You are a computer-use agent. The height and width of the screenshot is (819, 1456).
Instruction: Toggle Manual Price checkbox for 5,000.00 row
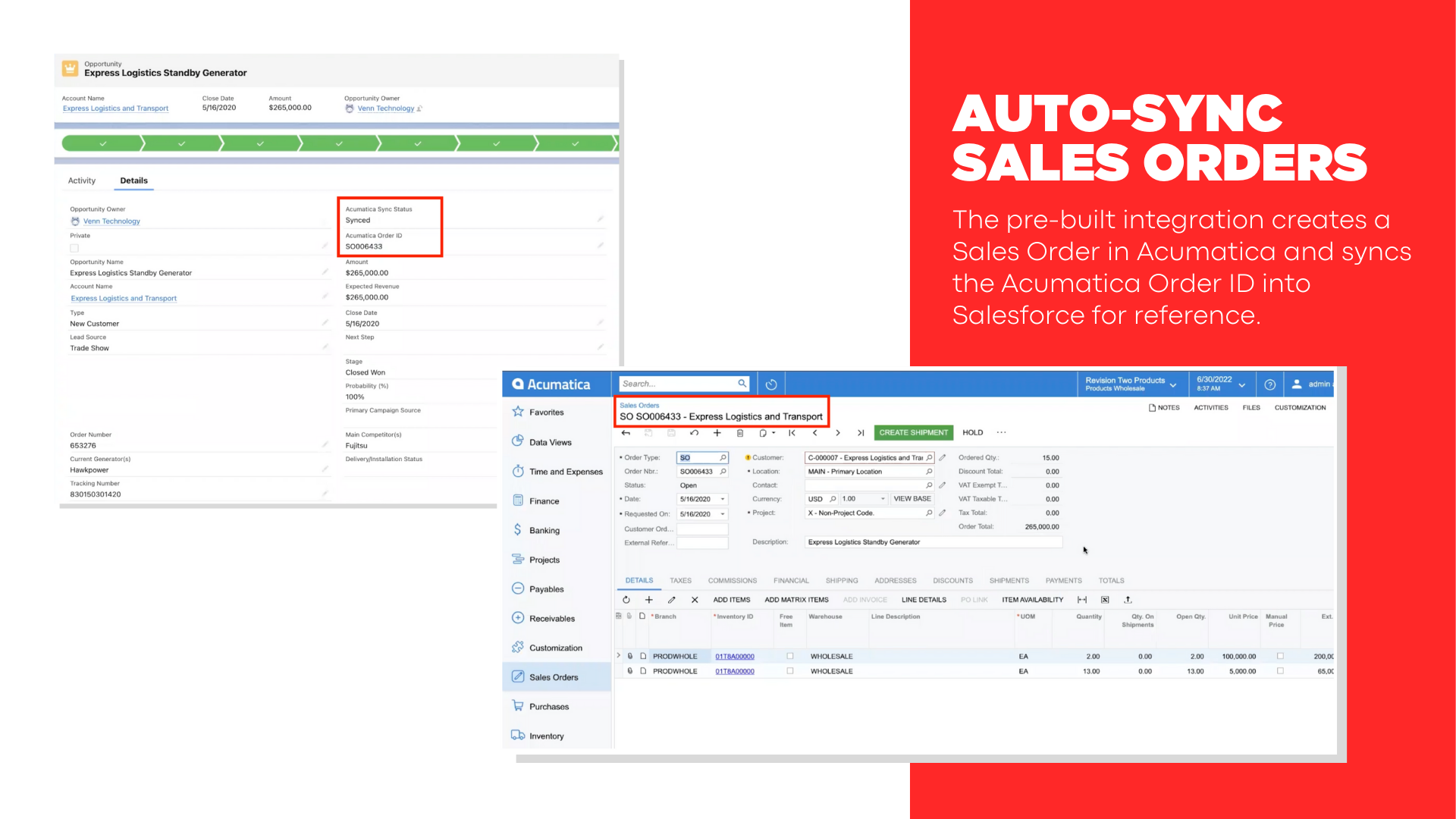(x=1280, y=671)
